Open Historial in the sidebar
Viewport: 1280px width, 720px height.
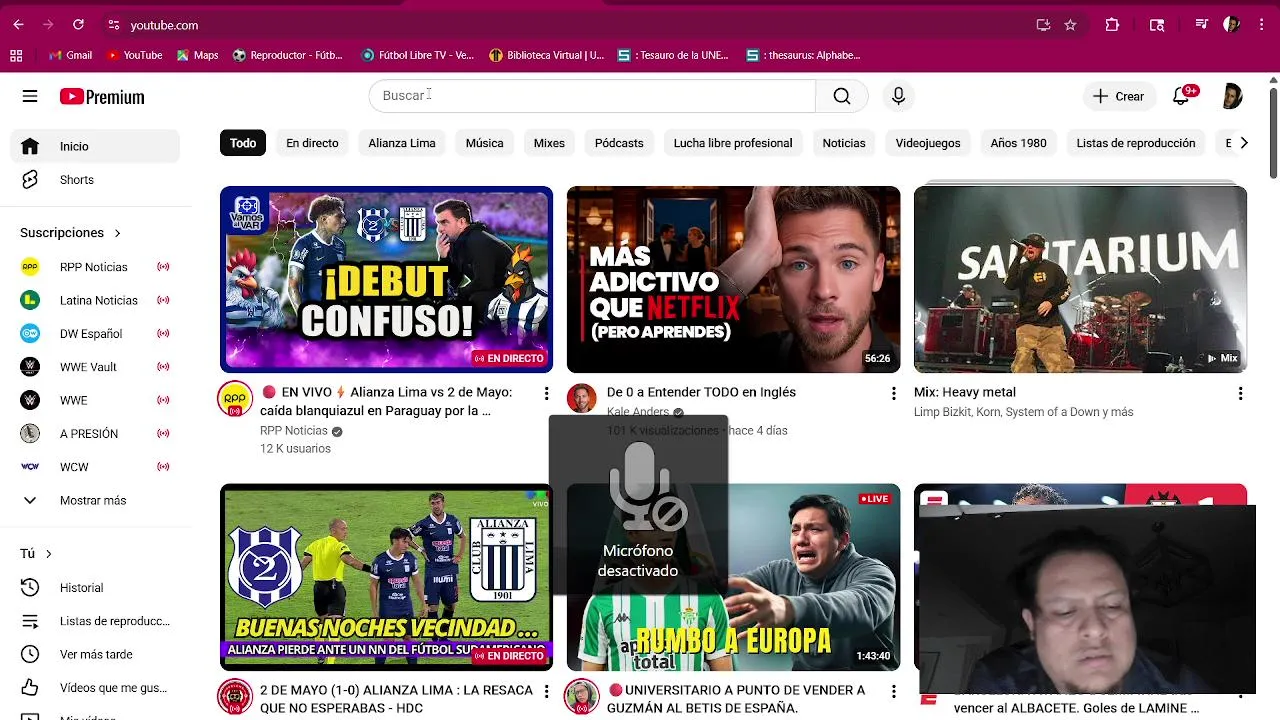[x=95, y=588]
